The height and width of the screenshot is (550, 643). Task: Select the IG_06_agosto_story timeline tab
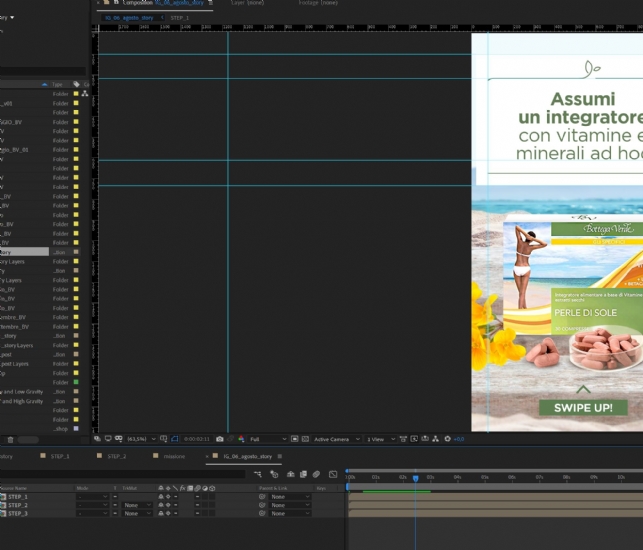247,456
